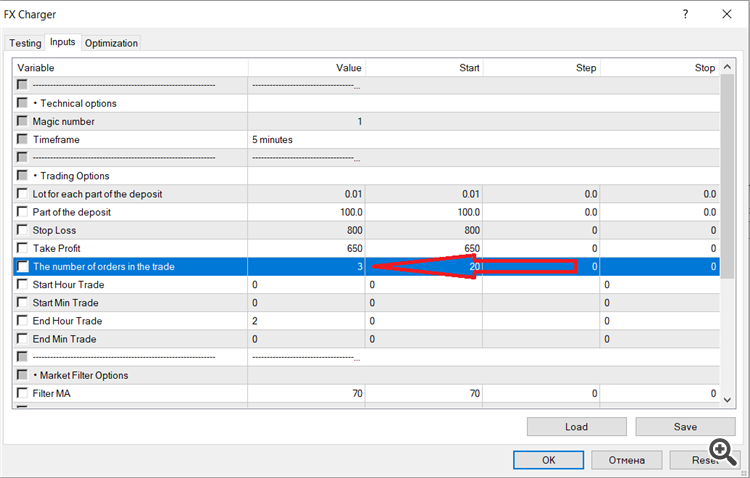The width and height of the screenshot is (750, 478).
Task: Toggle the Take Profit checkbox
Action: click(22, 248)
